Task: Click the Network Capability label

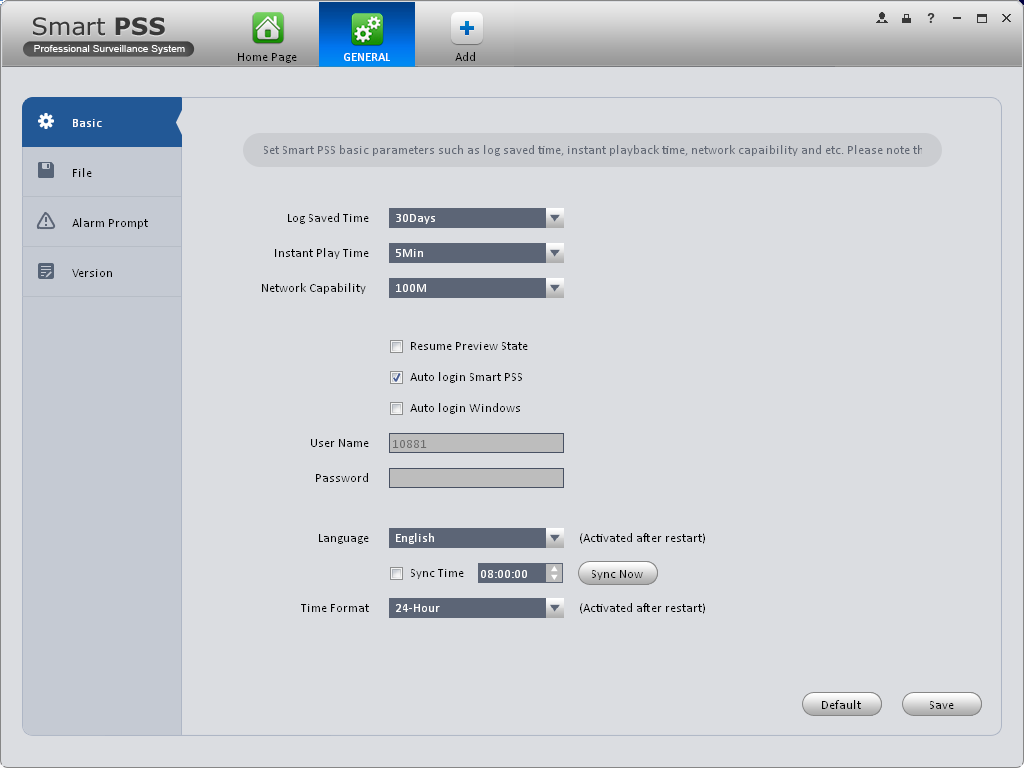Action: (313, 288)
